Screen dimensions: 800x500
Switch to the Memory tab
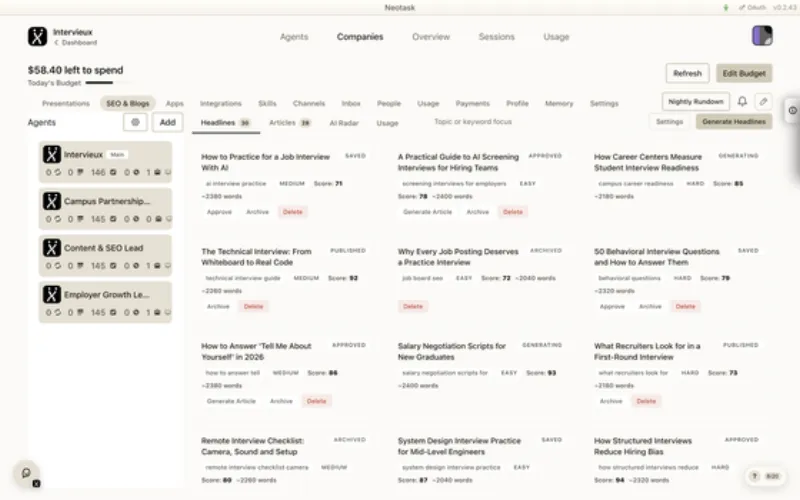[559, 104]
